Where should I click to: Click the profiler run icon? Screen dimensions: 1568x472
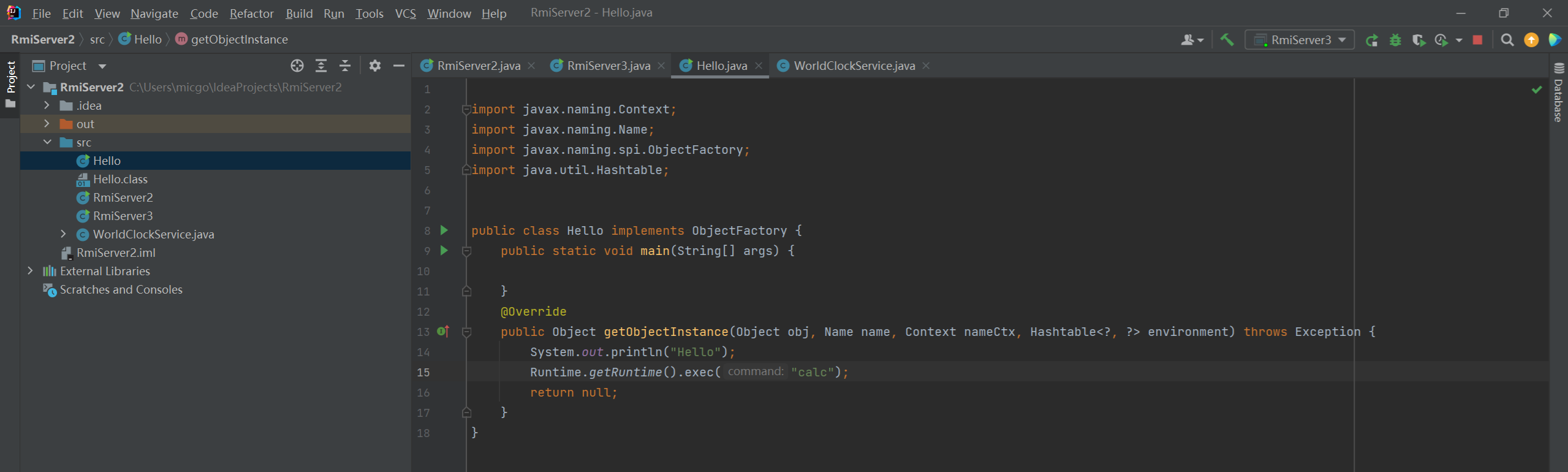[x=1441, y=40]
